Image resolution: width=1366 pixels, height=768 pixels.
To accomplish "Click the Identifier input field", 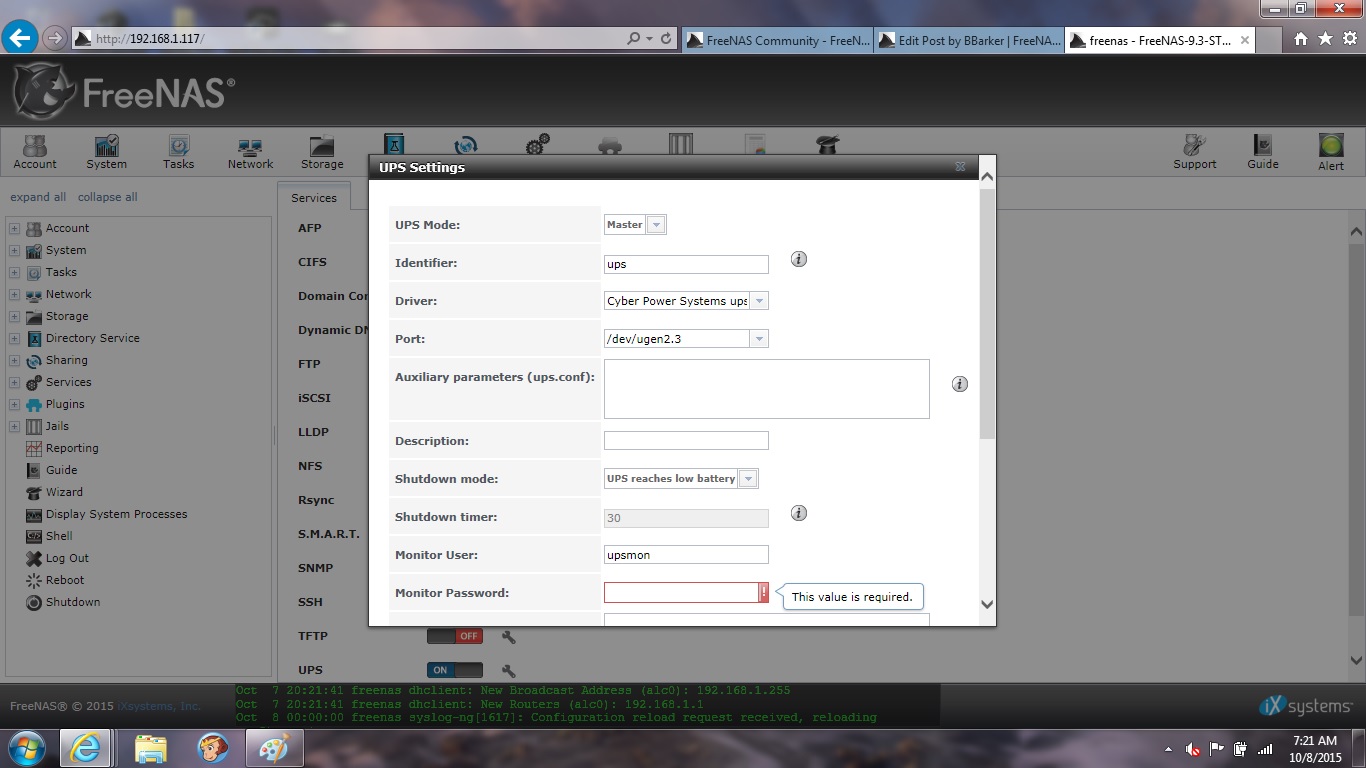I will point(686,264).
